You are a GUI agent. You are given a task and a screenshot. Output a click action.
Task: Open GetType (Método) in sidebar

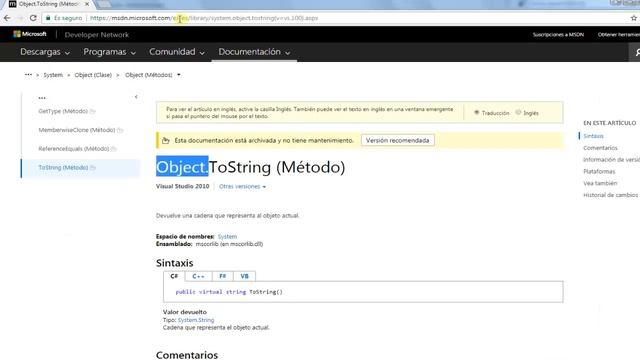coord(63,111)
